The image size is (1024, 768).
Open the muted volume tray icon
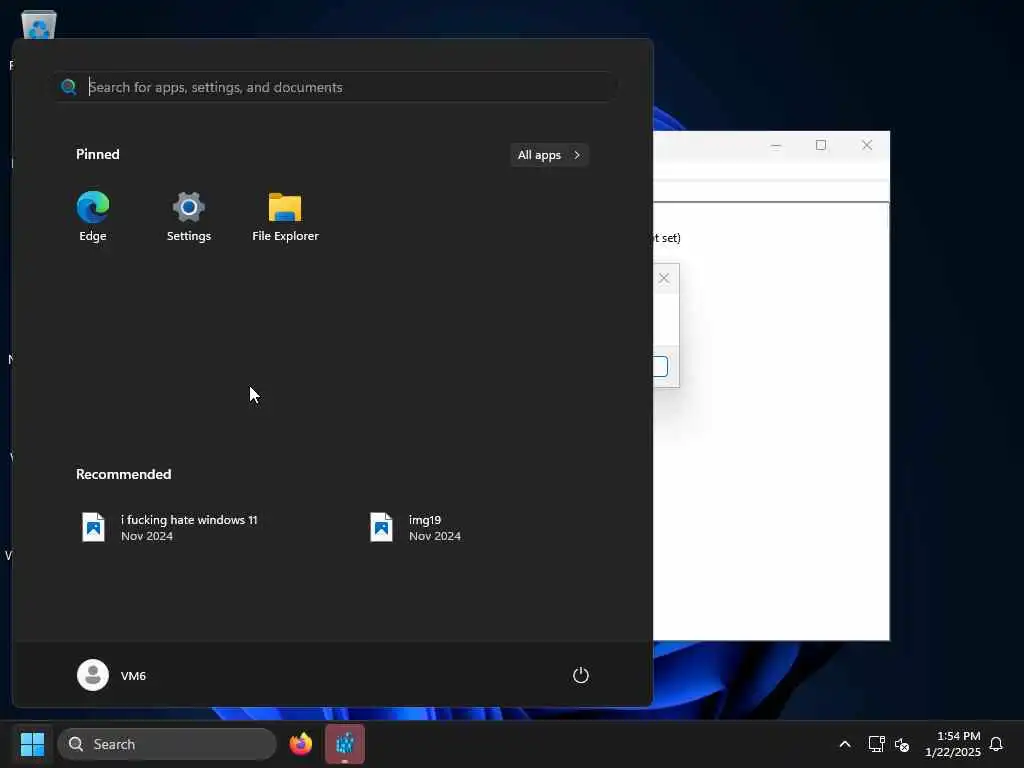pos(902,744)
